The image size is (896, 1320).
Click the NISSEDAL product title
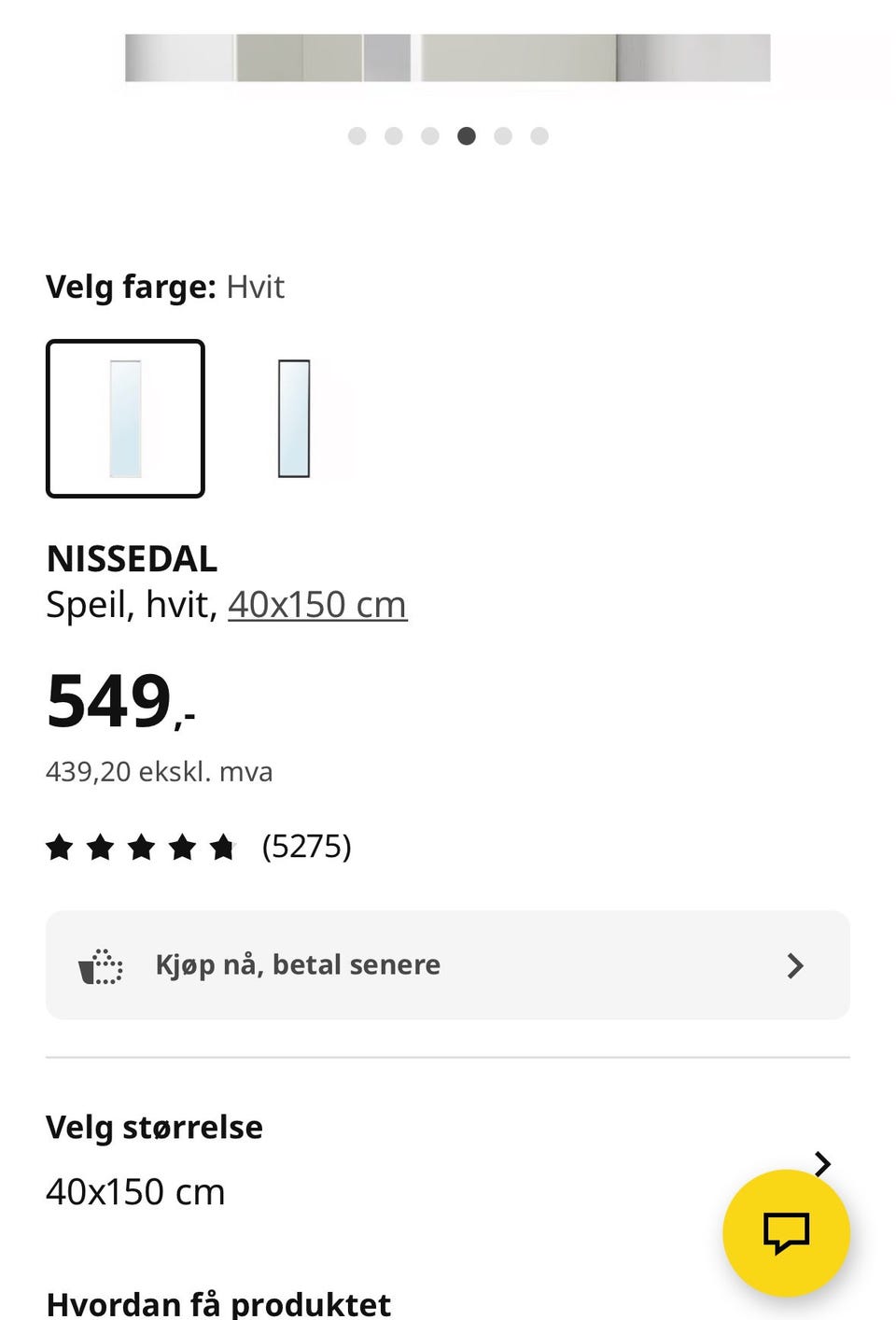132,559
